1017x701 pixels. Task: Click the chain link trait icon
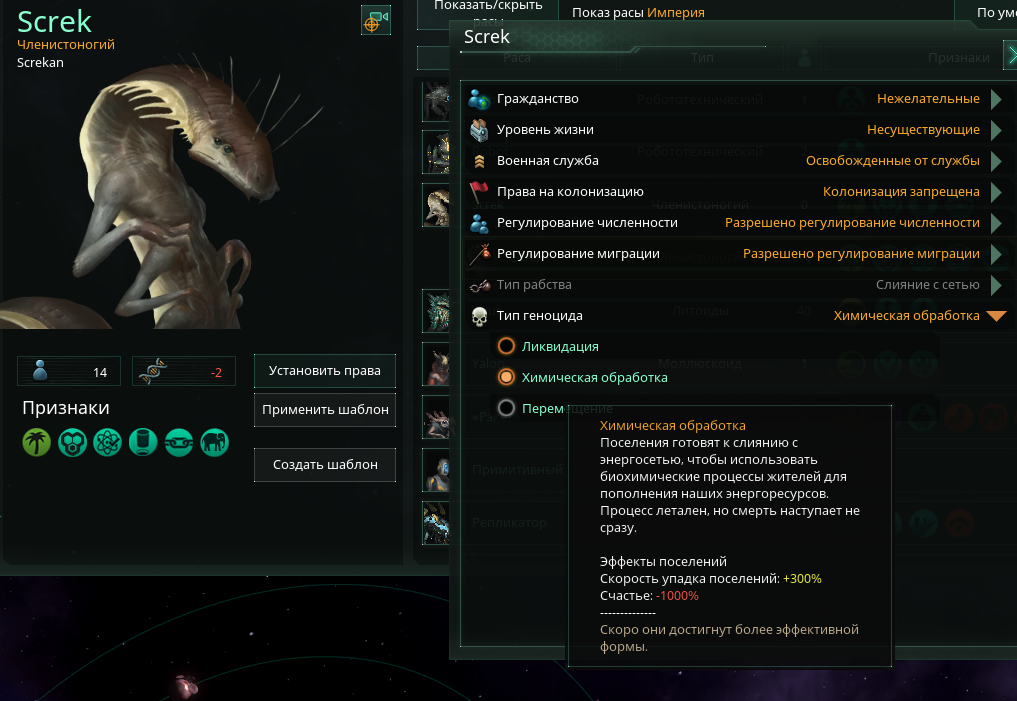[x=179, y=442]
